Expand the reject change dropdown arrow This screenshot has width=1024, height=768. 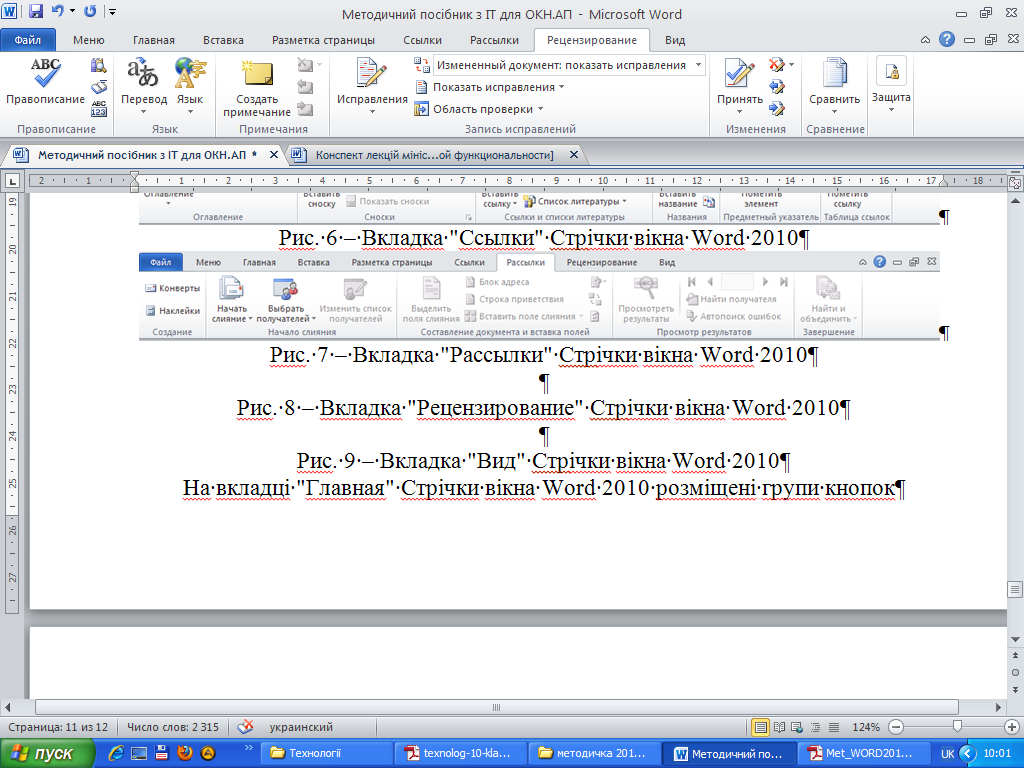(x=792, y=65)
